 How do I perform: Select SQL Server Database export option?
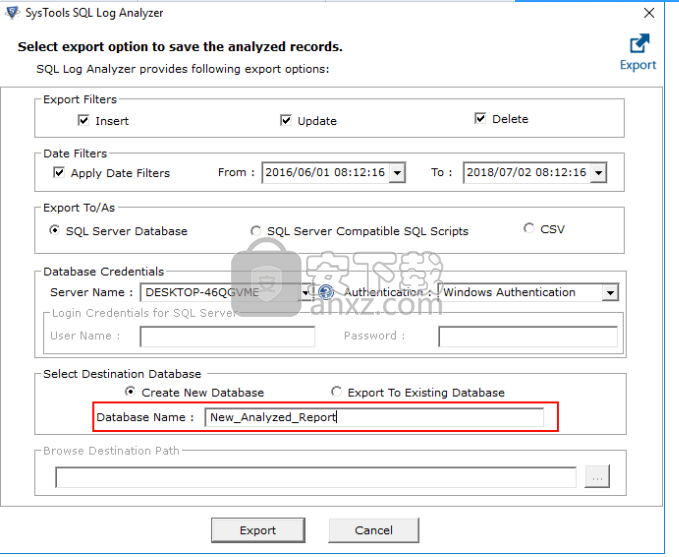tap(55, 230)
